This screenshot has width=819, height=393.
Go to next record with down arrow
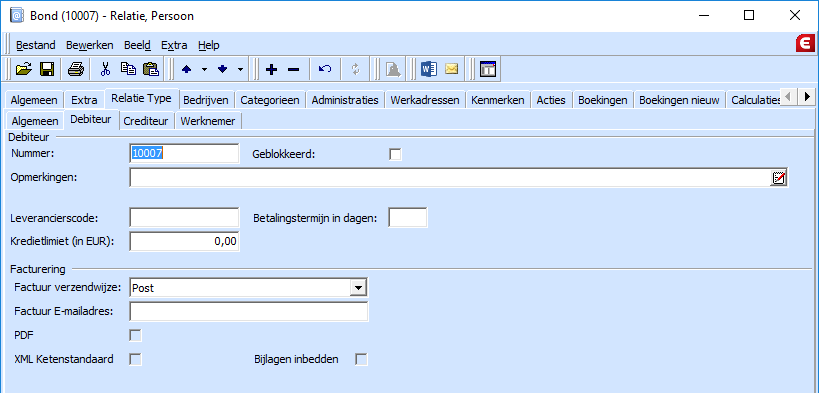coord(223,69)
